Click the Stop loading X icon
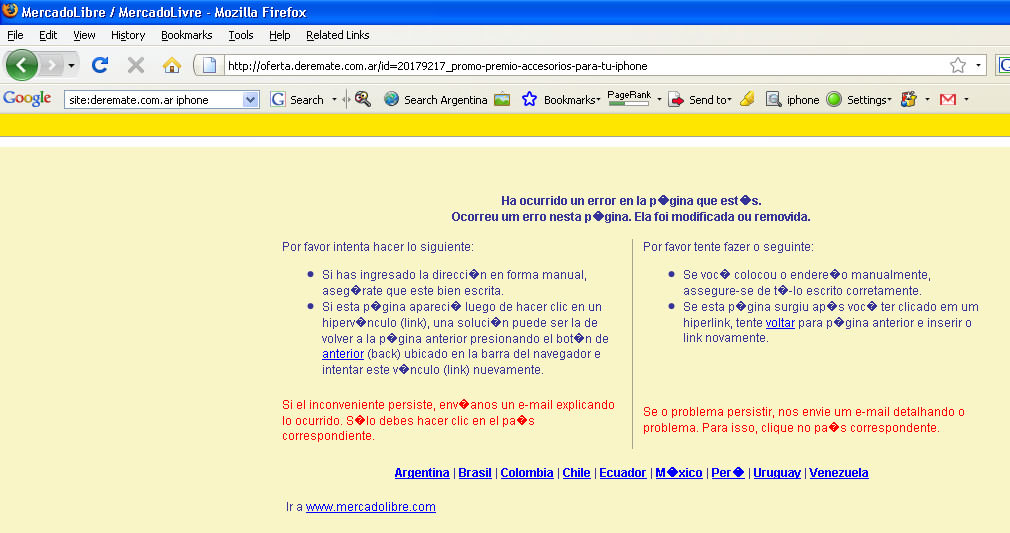The height and width of the screenshot is (533, 1010). (135, 64)
